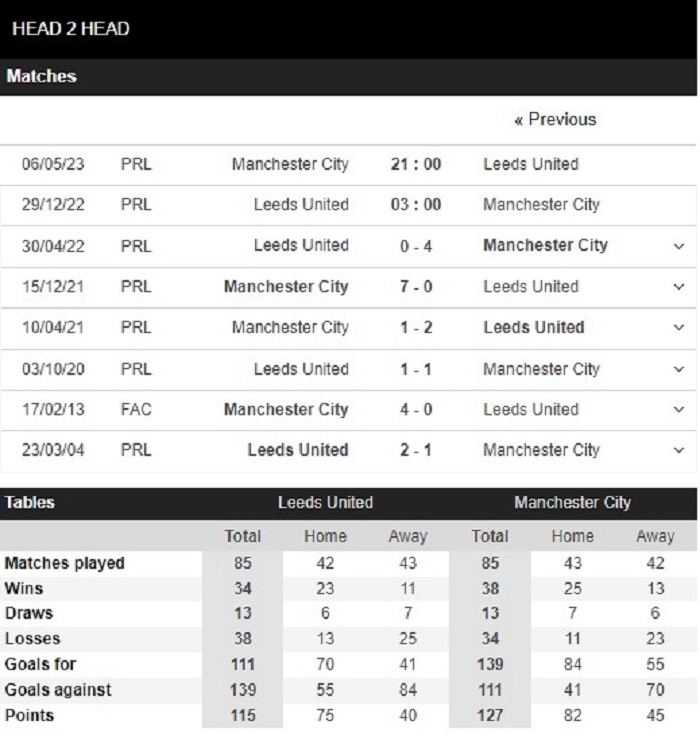Click the 21 : 00 kickoff time
Screen dimensions: 700x740
click(415, 164)
